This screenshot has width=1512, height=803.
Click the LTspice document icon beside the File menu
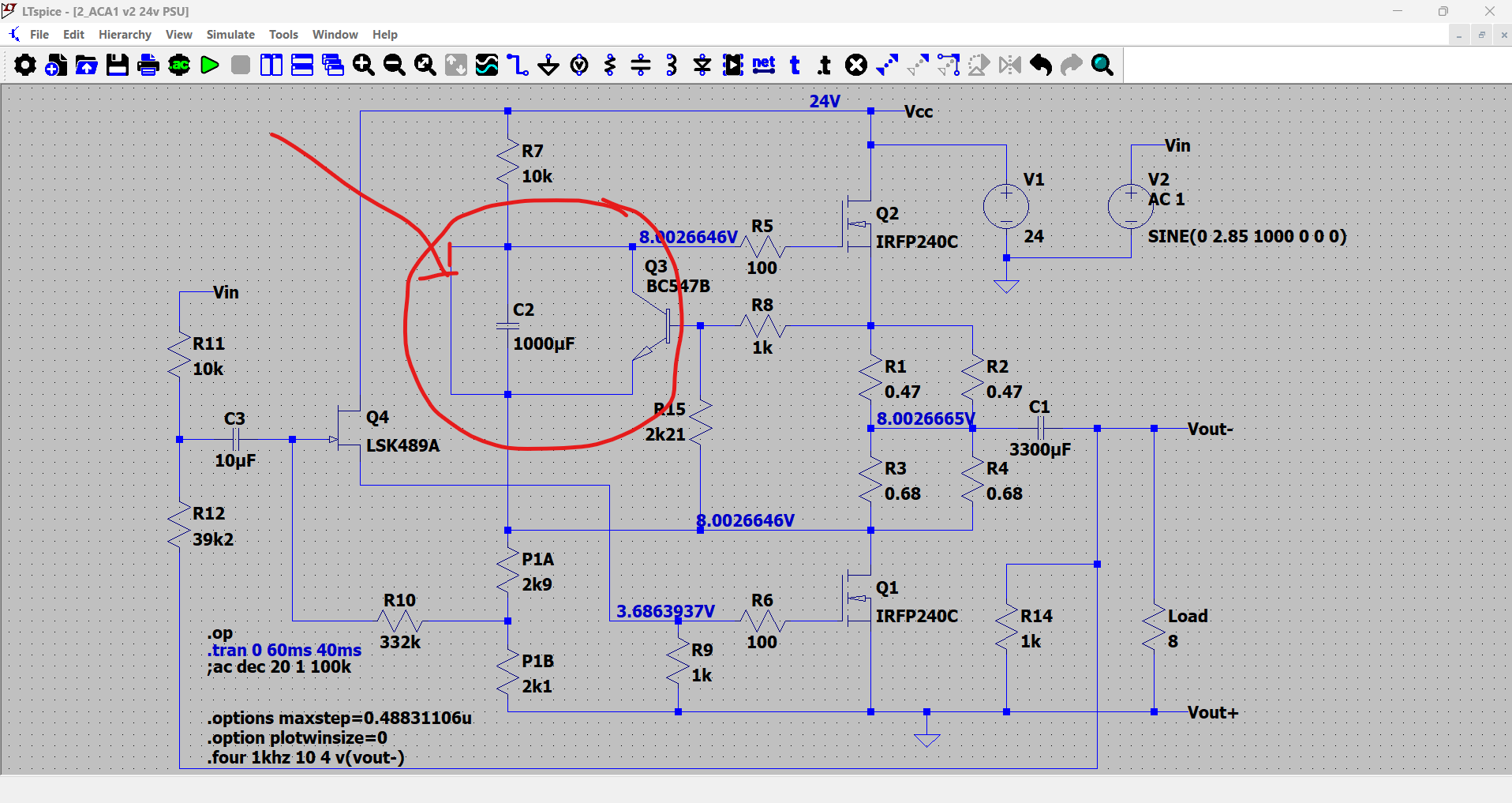14,35
